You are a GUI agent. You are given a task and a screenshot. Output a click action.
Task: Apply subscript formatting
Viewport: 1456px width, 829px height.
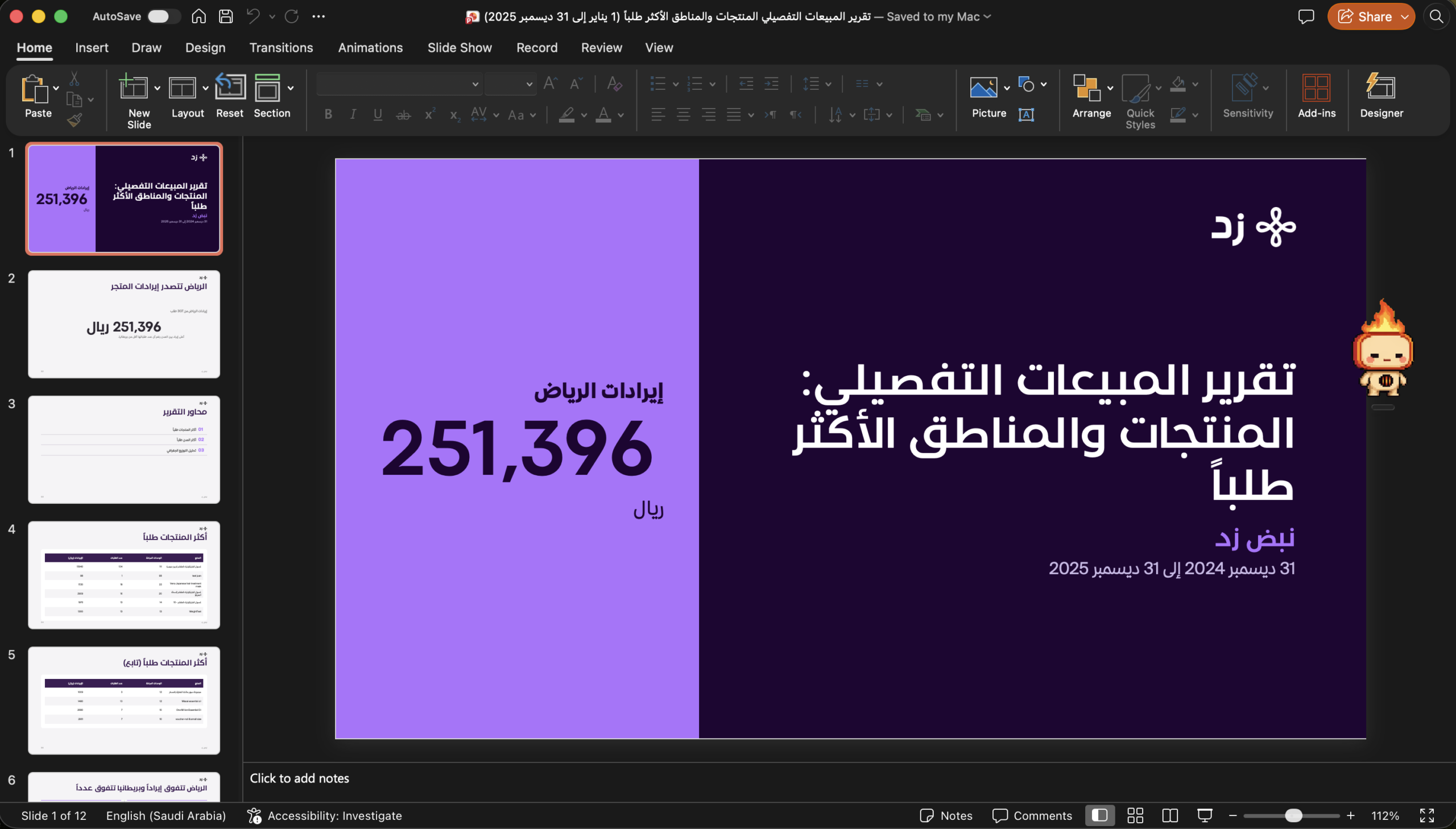tap(454, 115)
